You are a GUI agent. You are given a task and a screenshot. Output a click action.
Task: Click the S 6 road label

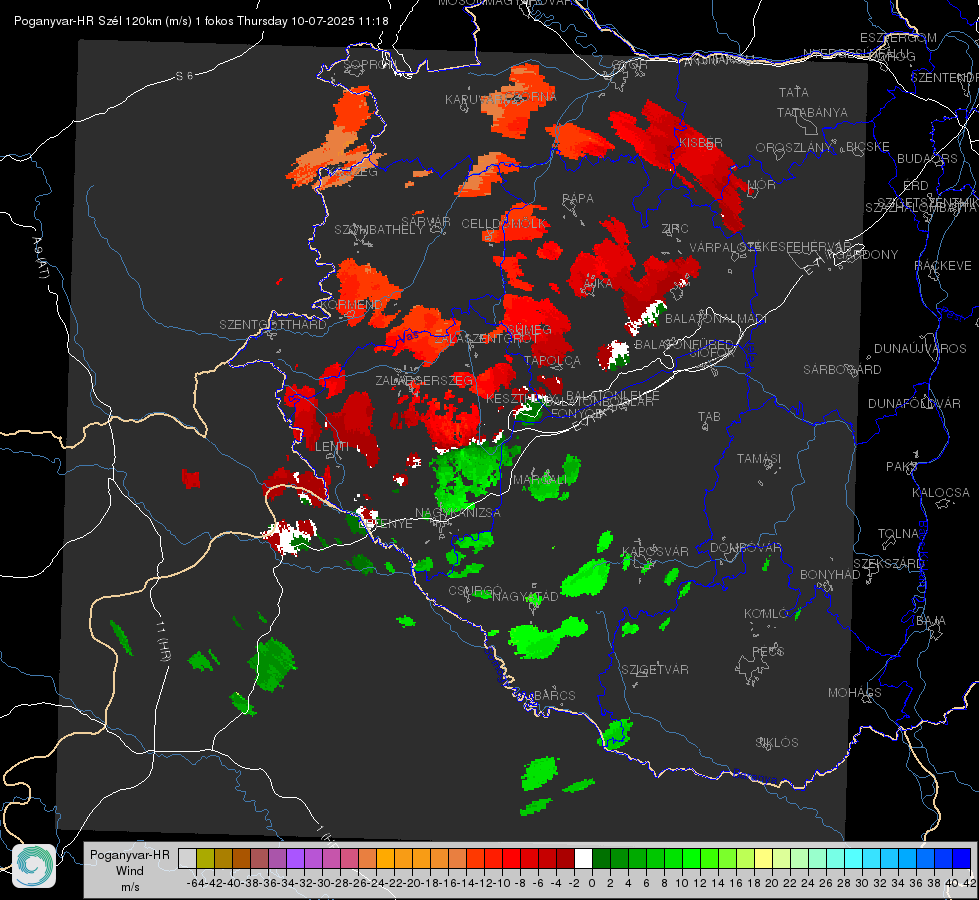coord(184,76)
